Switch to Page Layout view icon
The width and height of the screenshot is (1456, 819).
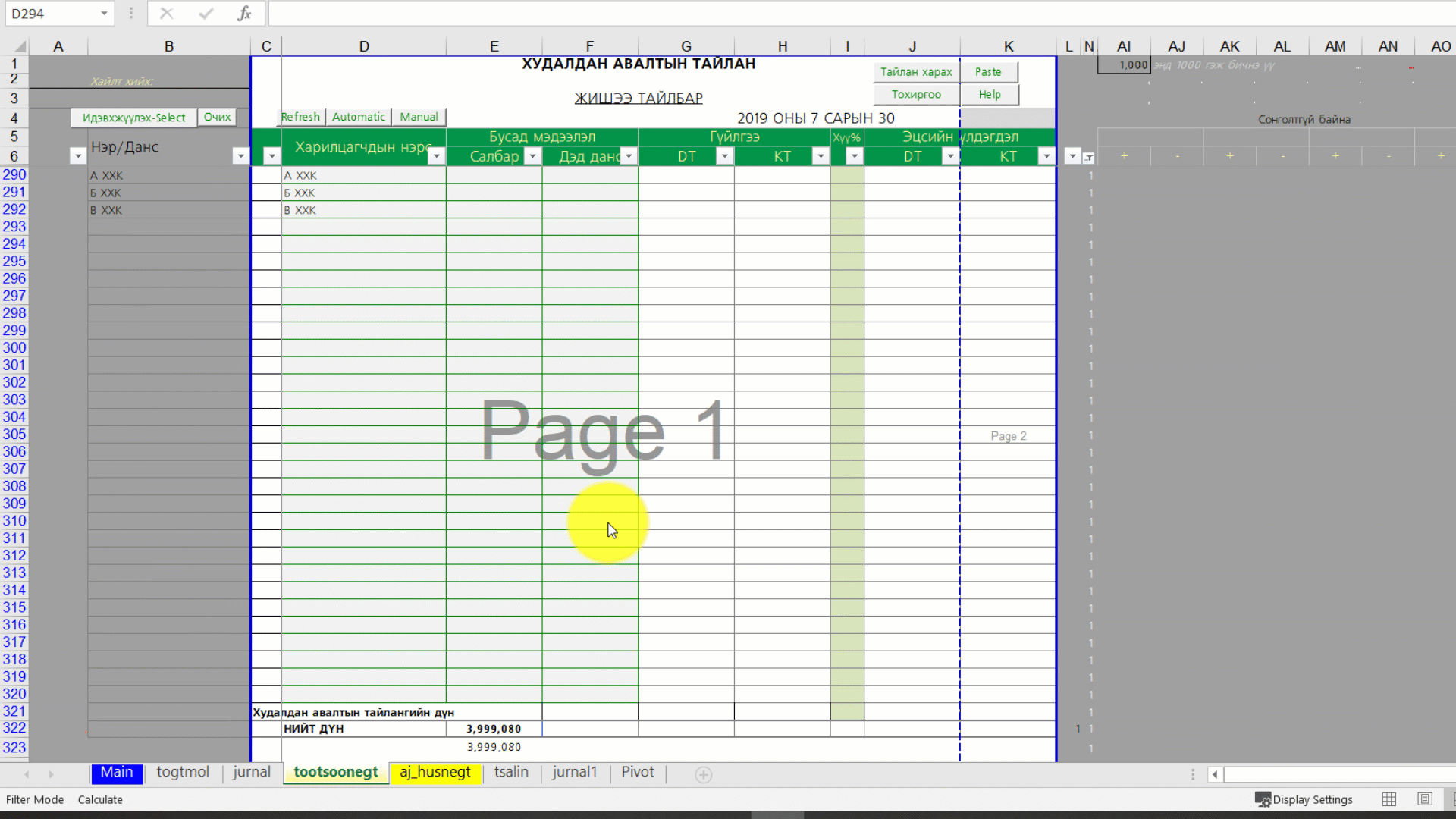1425,799
